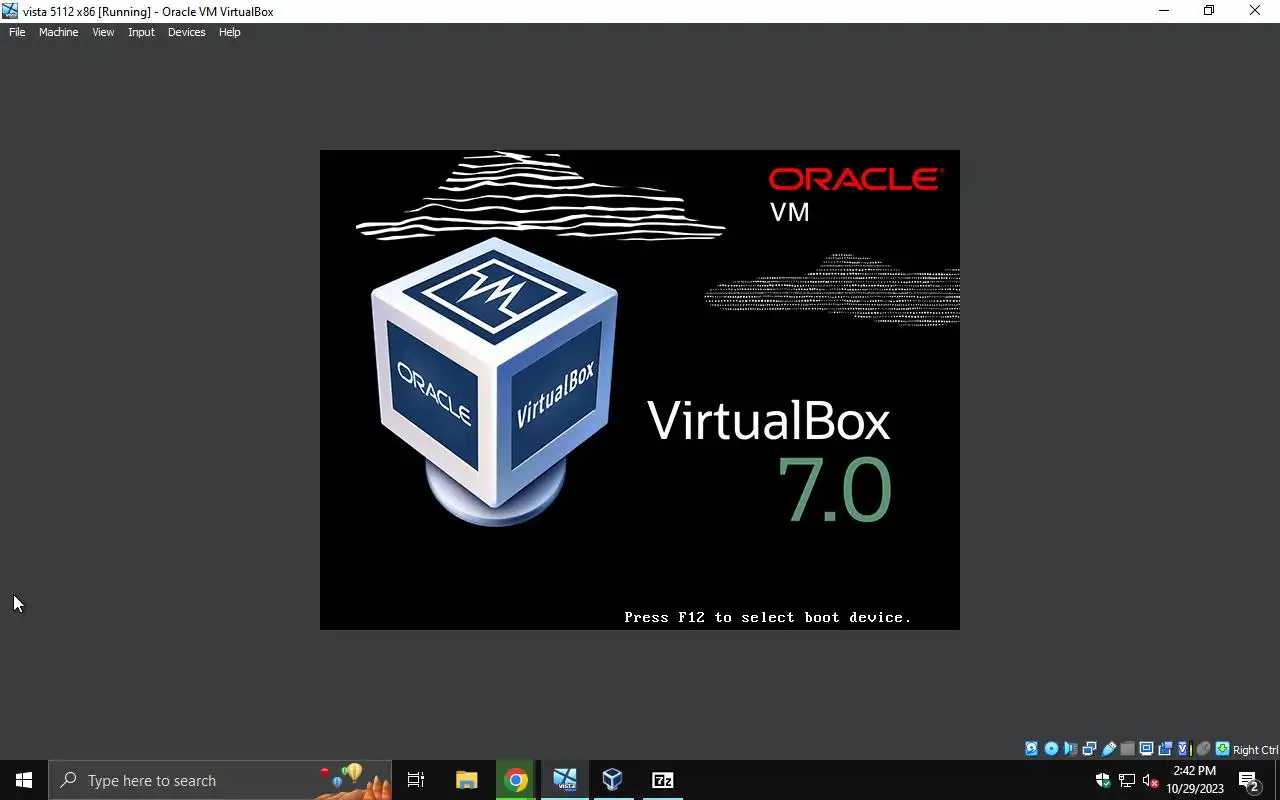This screenshot has height=800, width=1280.
Task: Open VirtualBox Manager from the taskbar
Action: click(x=613, y=780)
